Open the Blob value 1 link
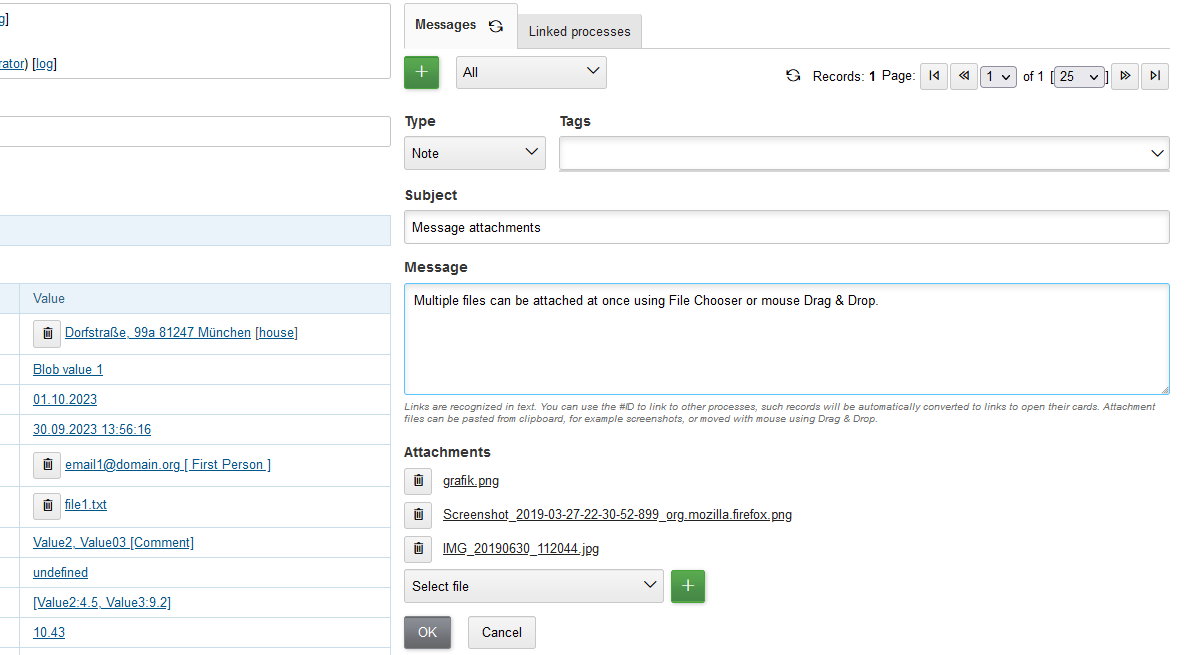 tap(68, 370)
